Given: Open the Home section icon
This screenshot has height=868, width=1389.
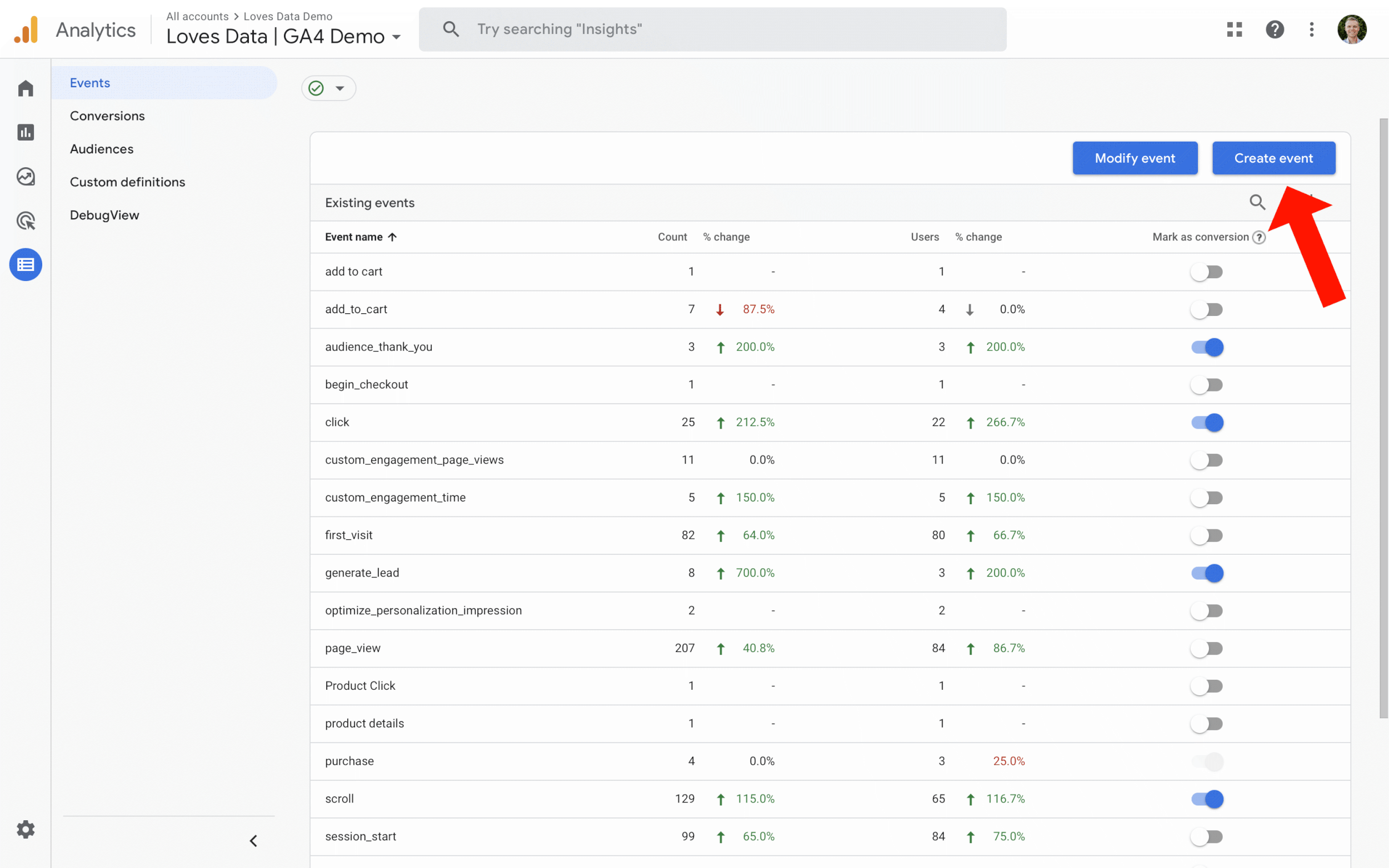Looking at the screenshot, I should (25, 88).
